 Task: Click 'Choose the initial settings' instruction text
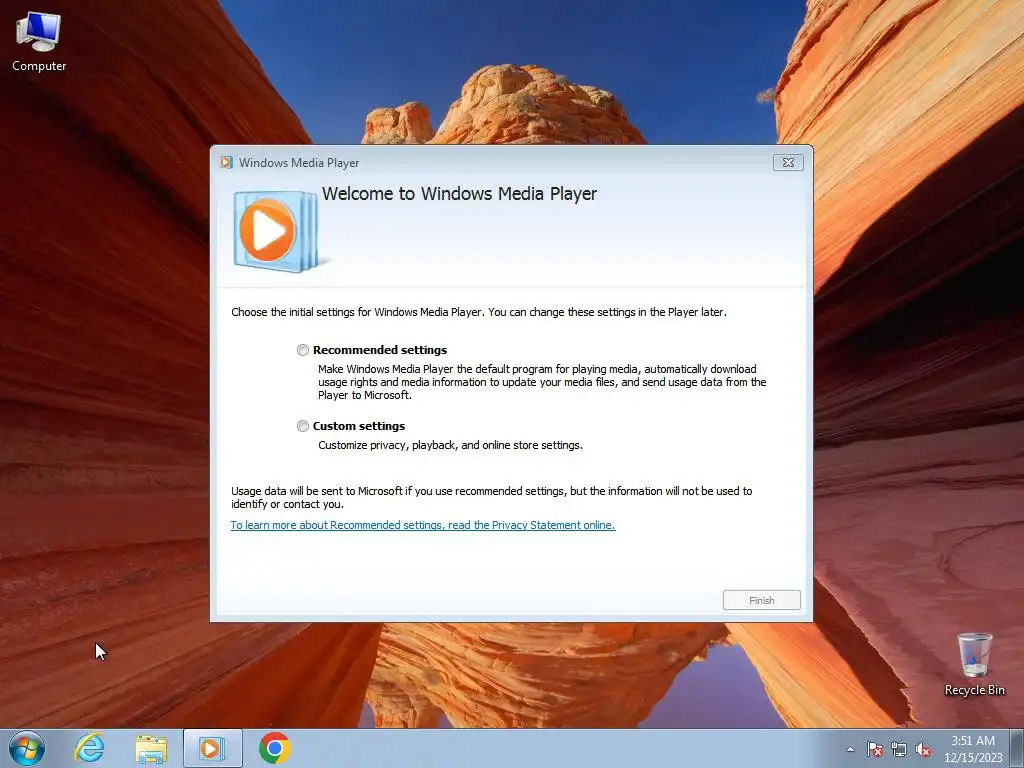coord(479,312)
